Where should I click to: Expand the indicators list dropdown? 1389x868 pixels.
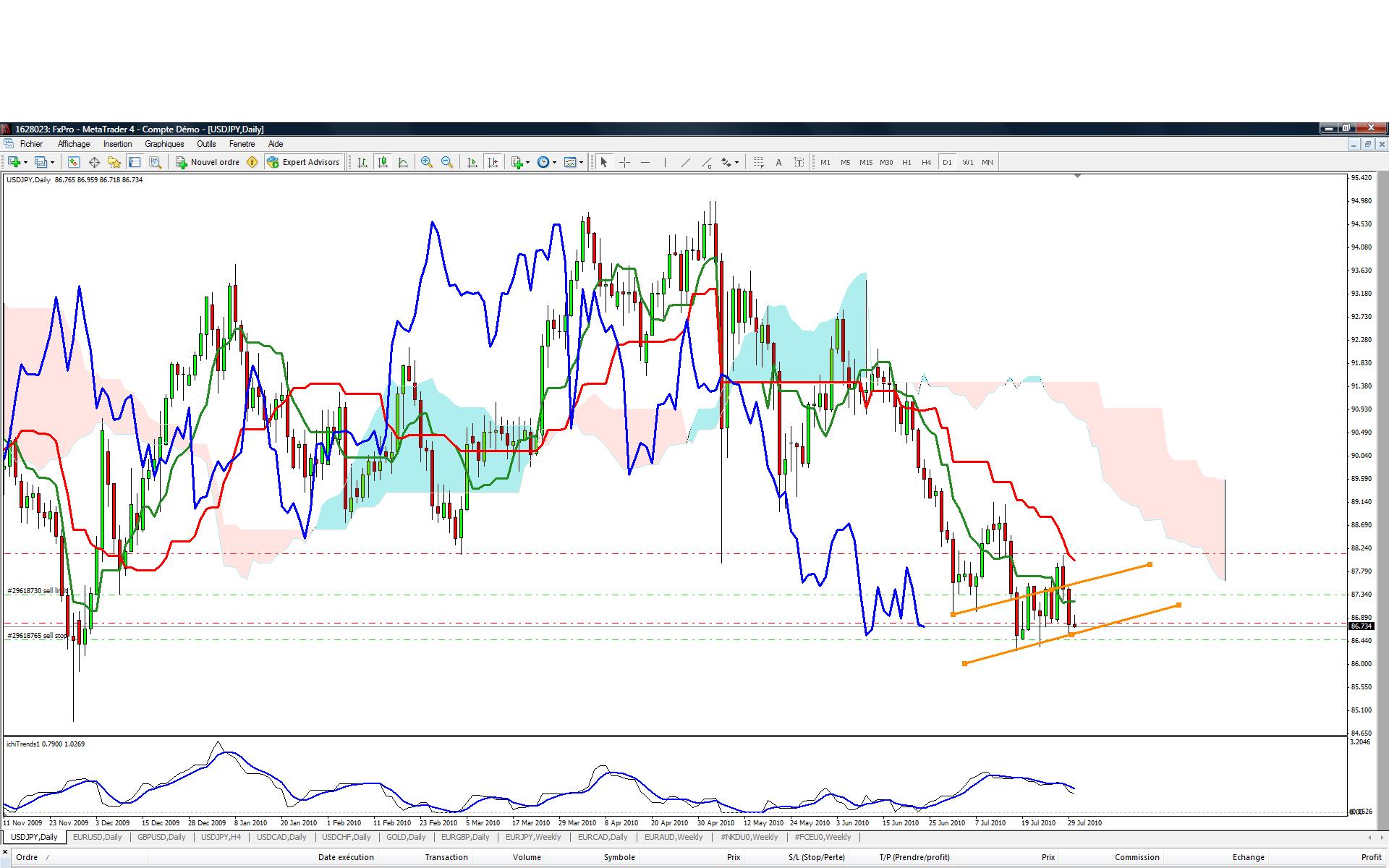[527, 162]
